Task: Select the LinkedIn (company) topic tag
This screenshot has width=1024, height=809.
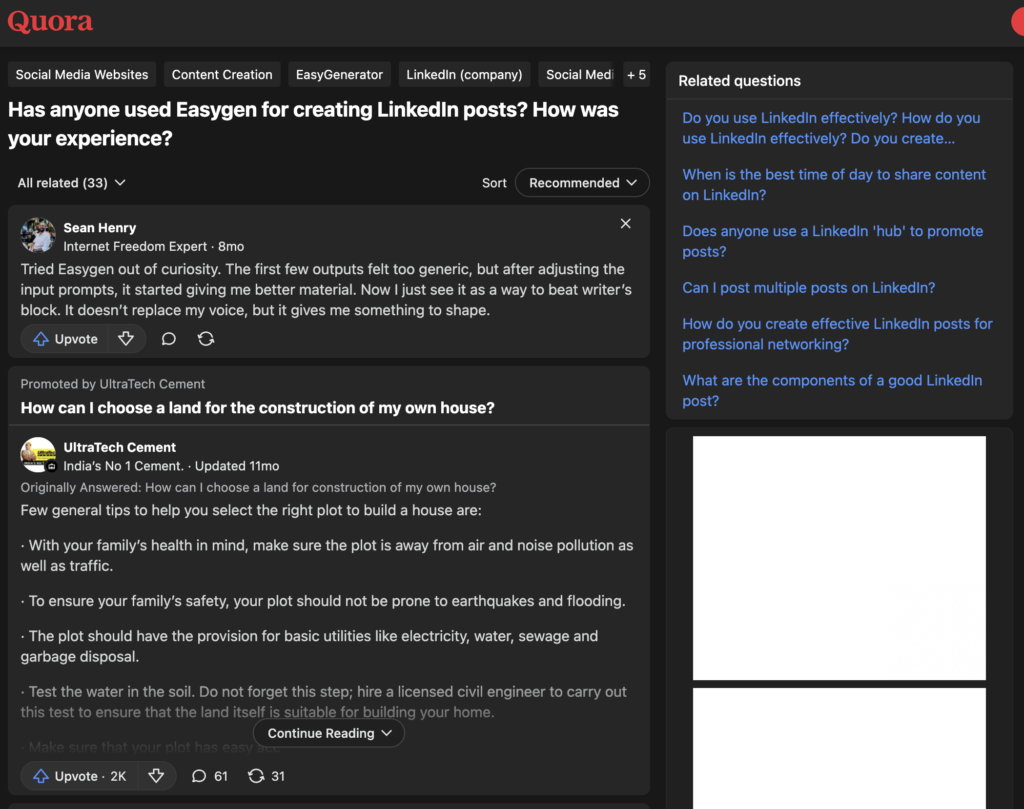Action: coord(464,74)
